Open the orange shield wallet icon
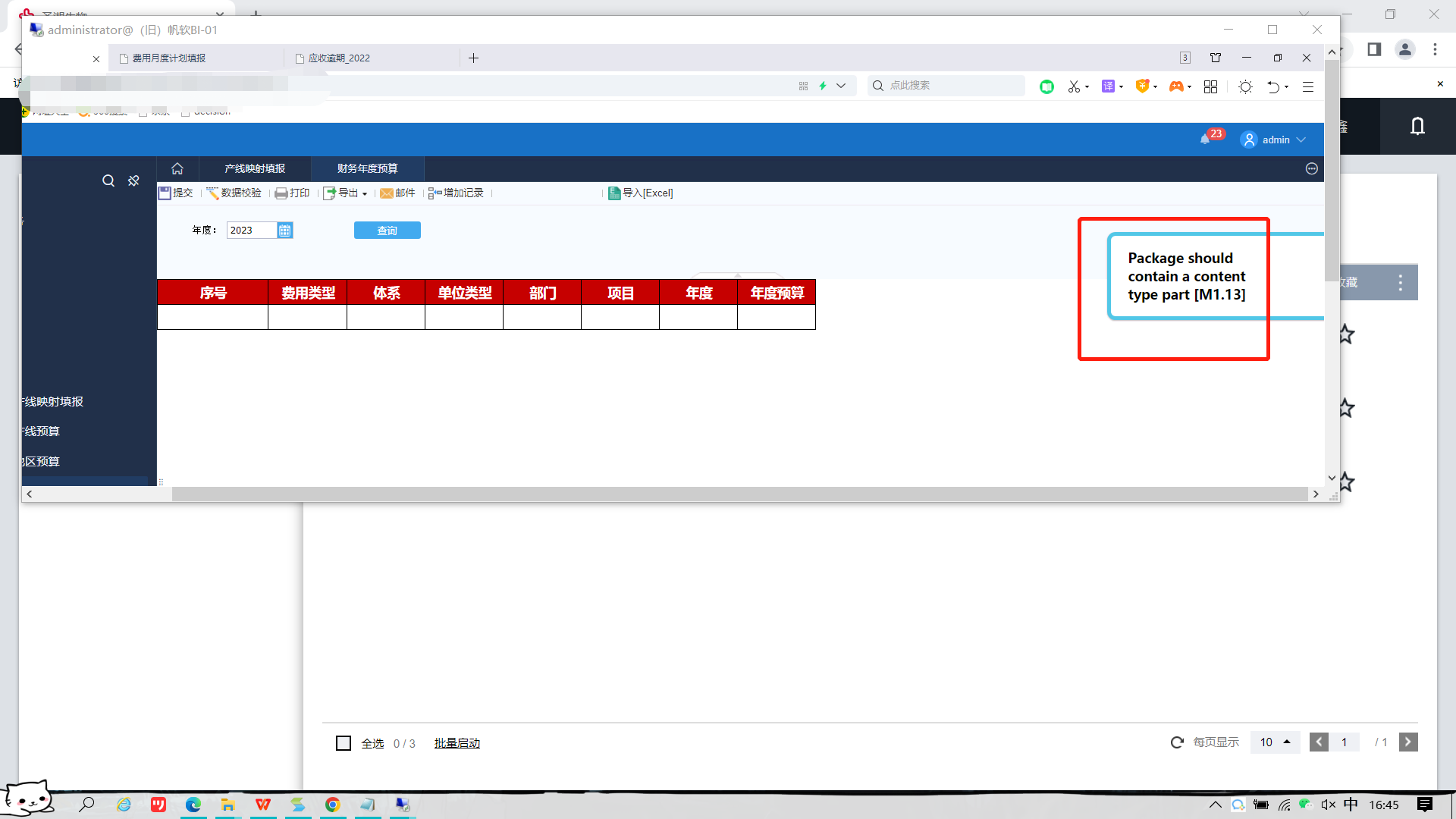Image resolution: width=1456 pixels, height=819 pixels. (x=1142, y=86)
